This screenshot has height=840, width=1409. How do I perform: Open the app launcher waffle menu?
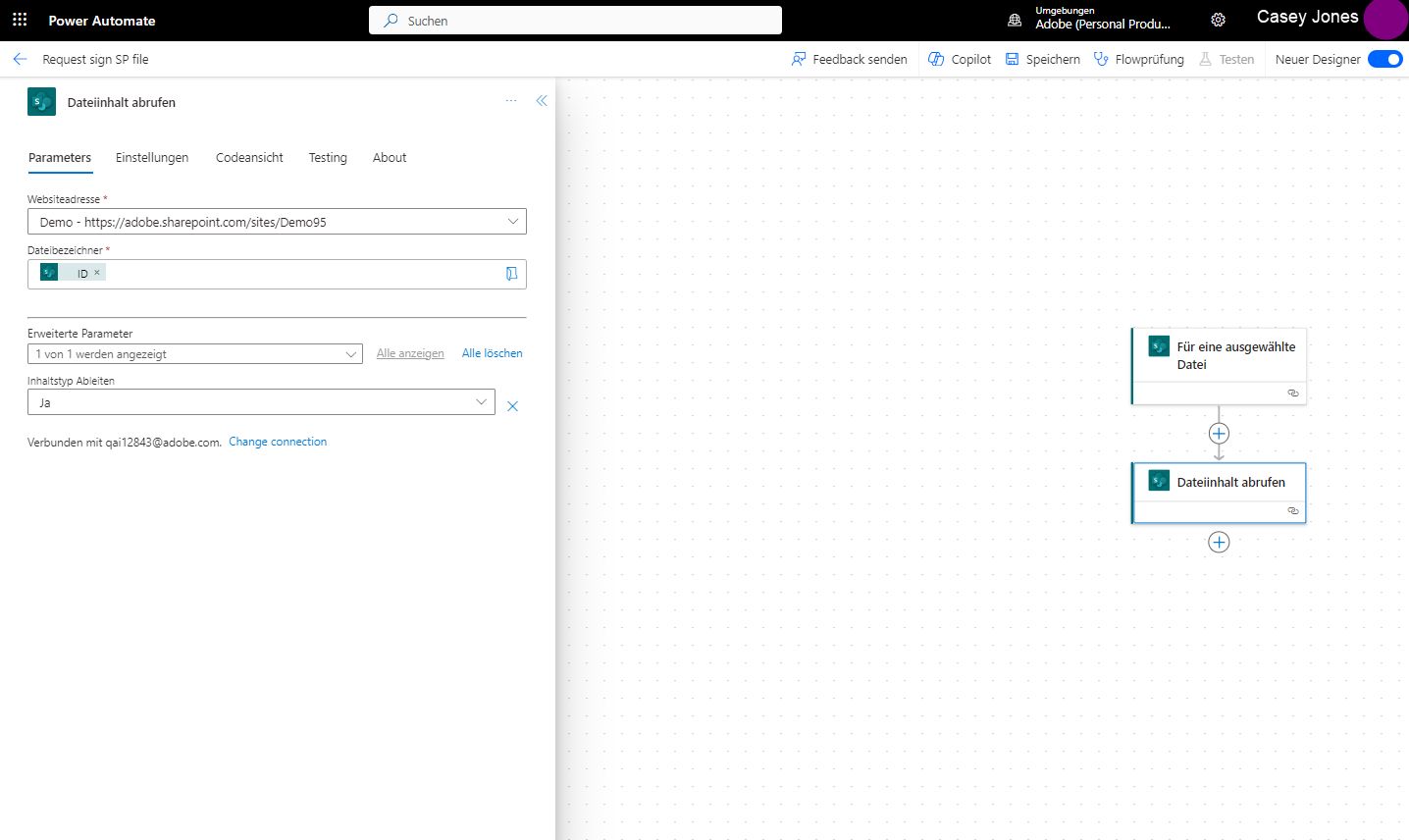tap(19, 19)
